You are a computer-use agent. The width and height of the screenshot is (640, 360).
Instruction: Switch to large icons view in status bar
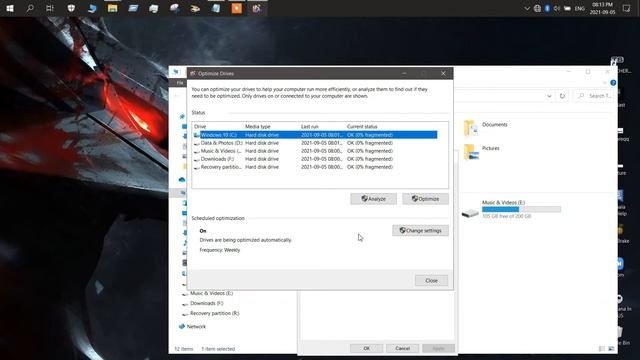(x=611, y=349)
